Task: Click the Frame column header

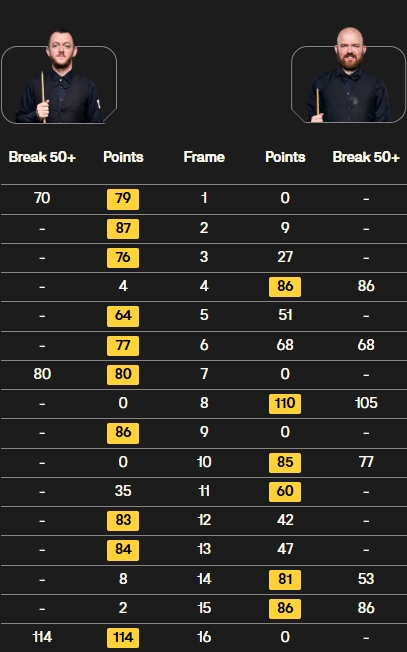Action: pyautogui.click(x=204, y=157)
